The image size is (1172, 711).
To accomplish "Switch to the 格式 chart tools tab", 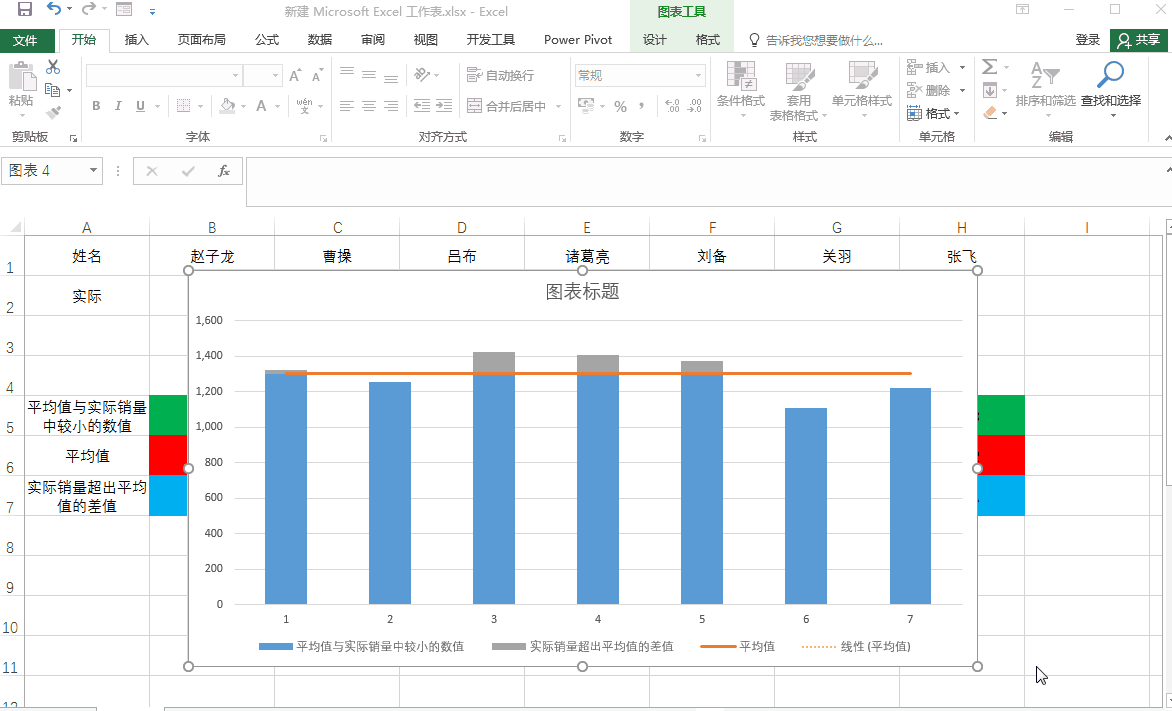I will coord(707,40).
